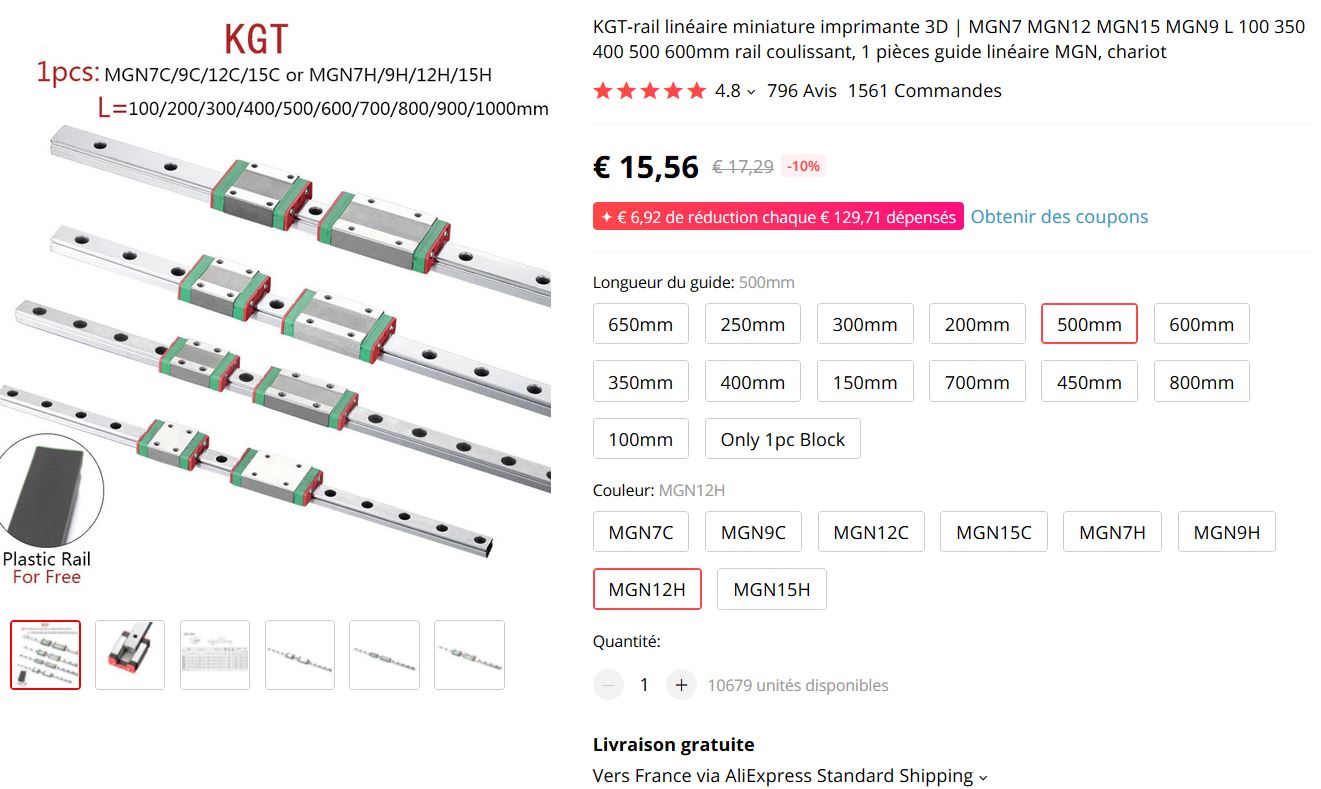The width and height of the screenshot is (1321, 789).
Task: Choose the 100mm length option
Action: click(640, 439)
